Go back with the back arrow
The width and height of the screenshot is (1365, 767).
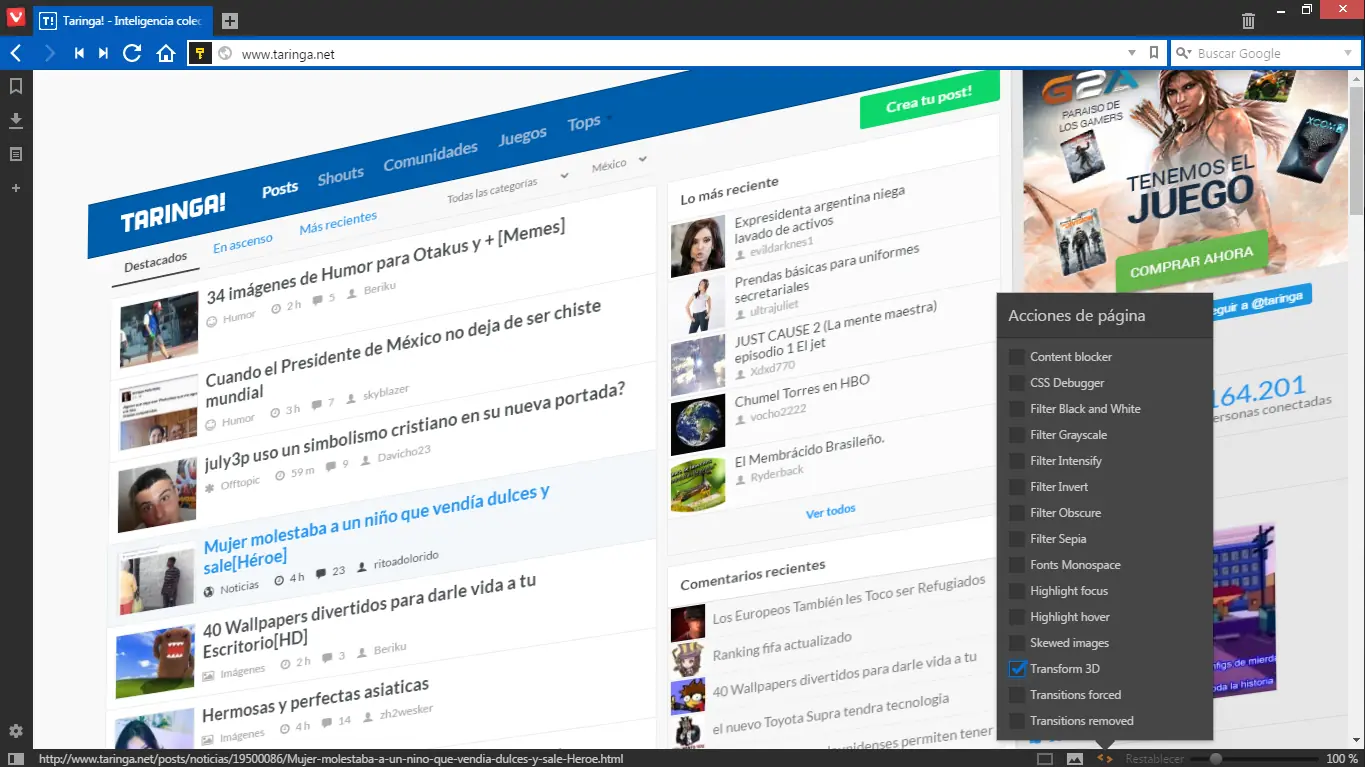pos(16,53)
